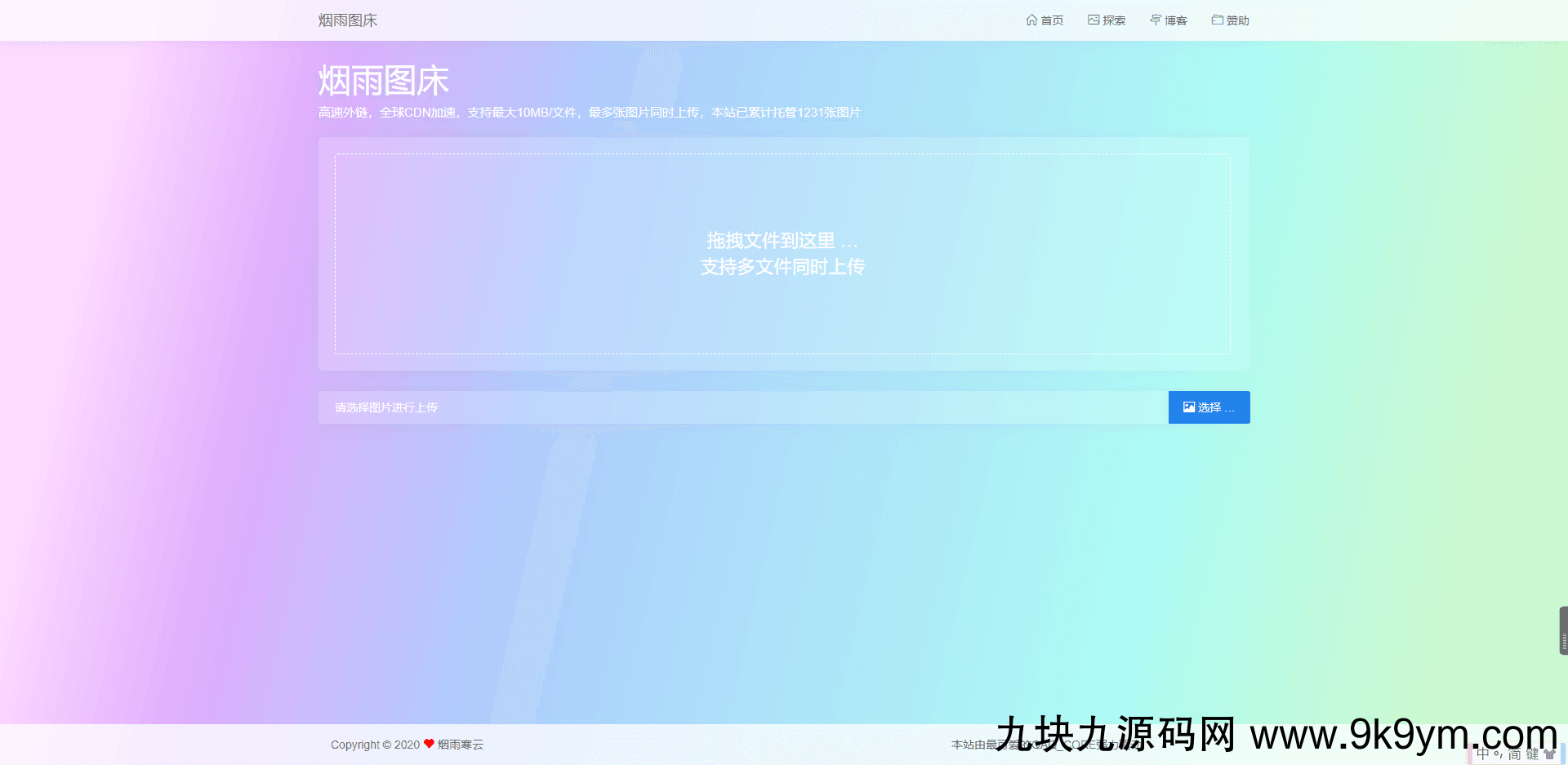Click the blog signpost icon in the navbar
Screen dimensions: 1568x765
point(1156,20)
